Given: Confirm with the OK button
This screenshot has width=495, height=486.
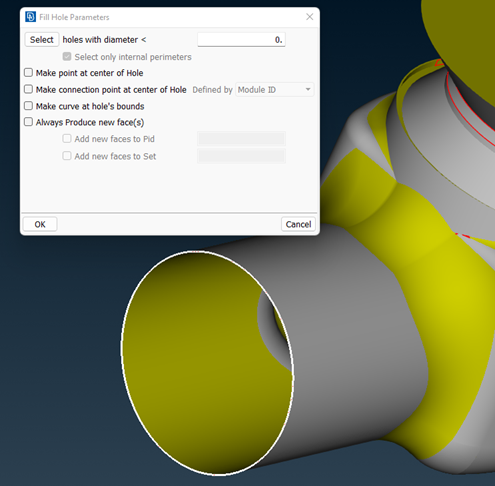Looking at the screenshot, I should tap(40, 224).
